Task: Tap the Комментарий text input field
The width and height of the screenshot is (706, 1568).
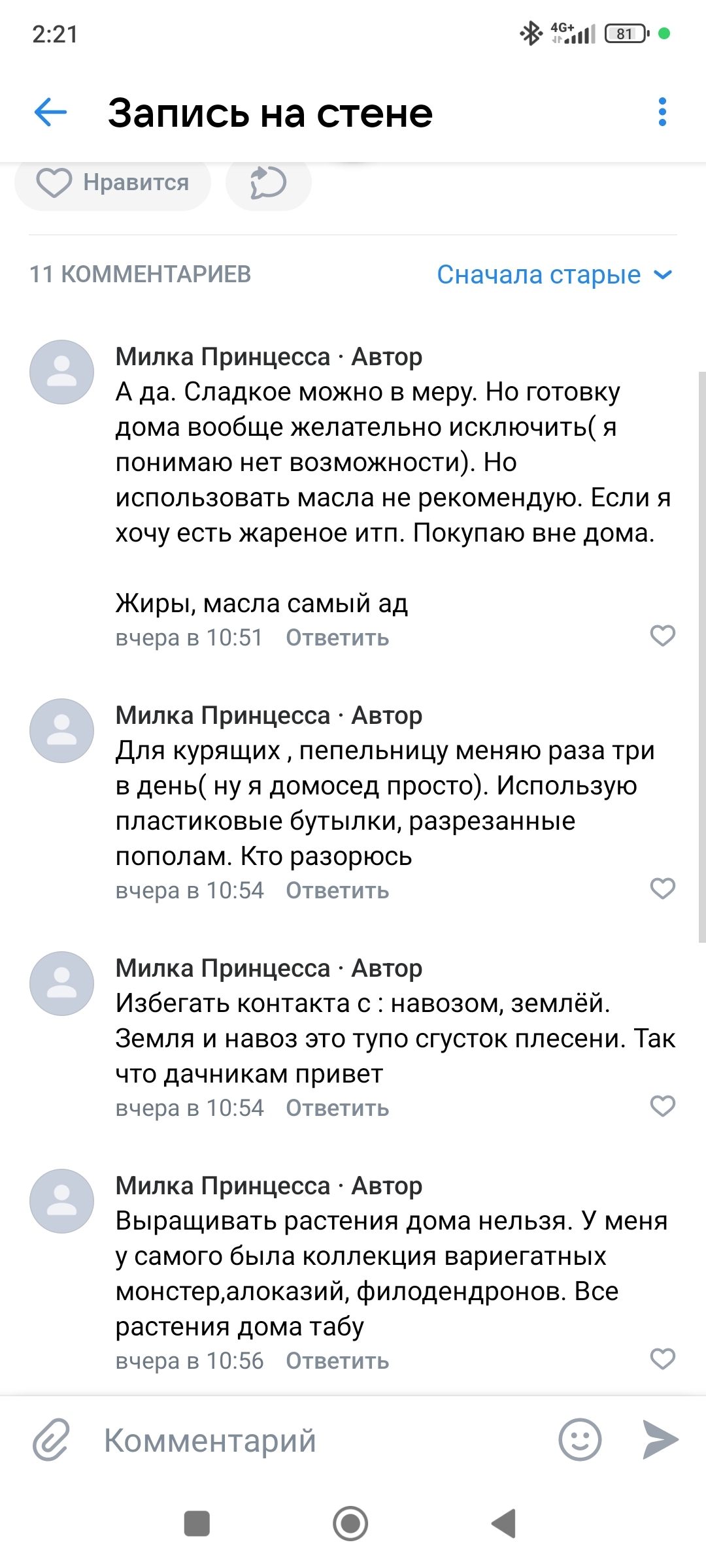Action: pos(314,1440)
